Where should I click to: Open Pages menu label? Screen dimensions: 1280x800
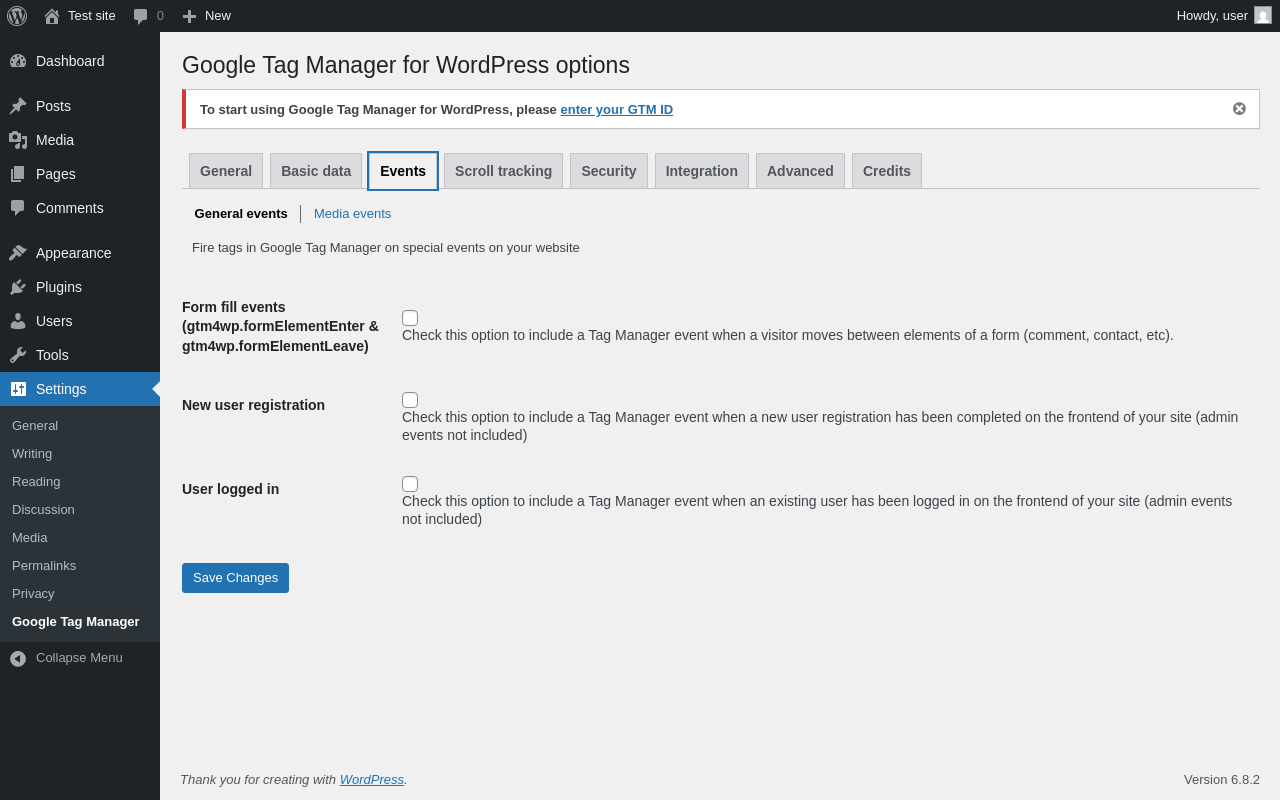coord(56,174)
